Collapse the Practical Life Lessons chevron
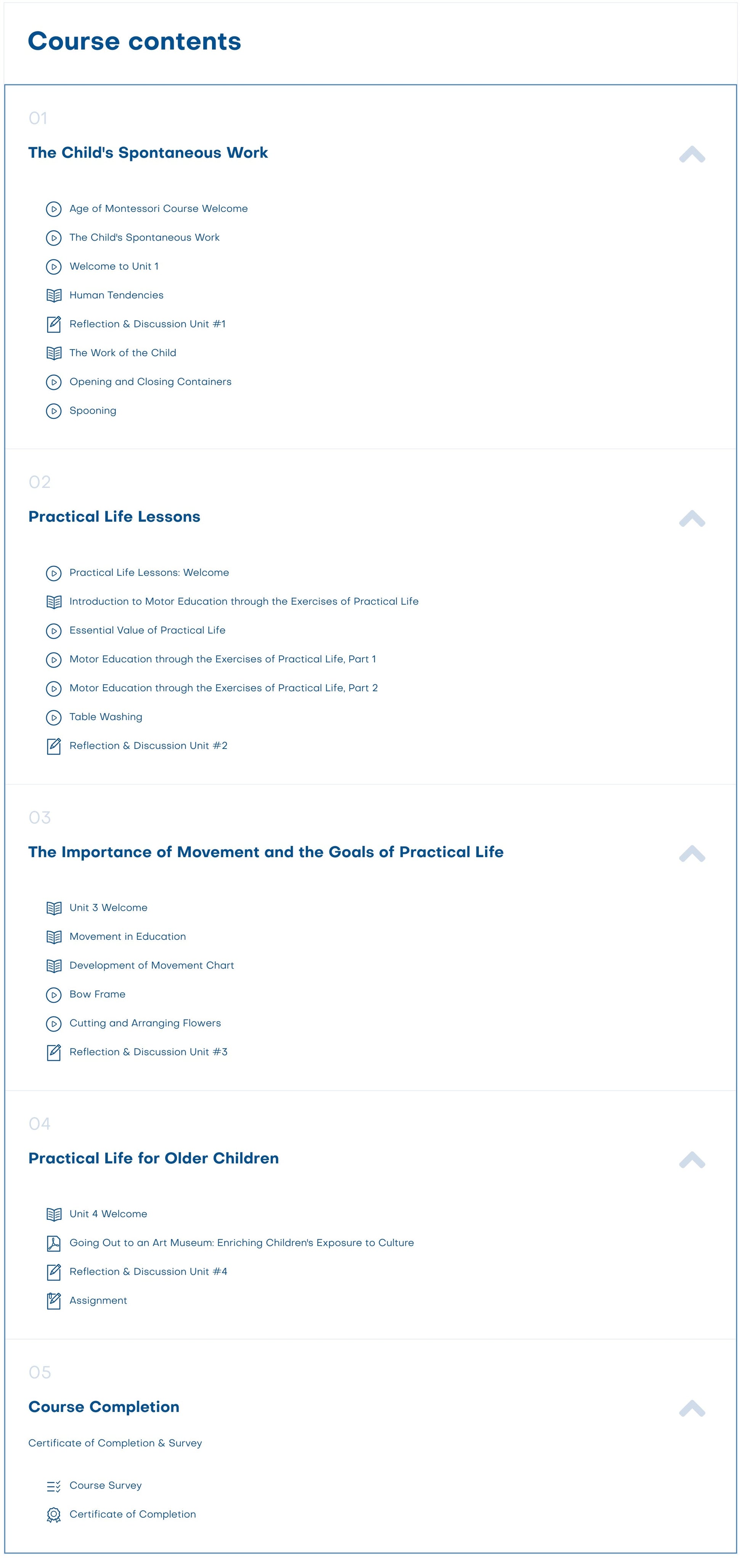This screenshot has height=1568, width=742. click(x=692, y=518)
